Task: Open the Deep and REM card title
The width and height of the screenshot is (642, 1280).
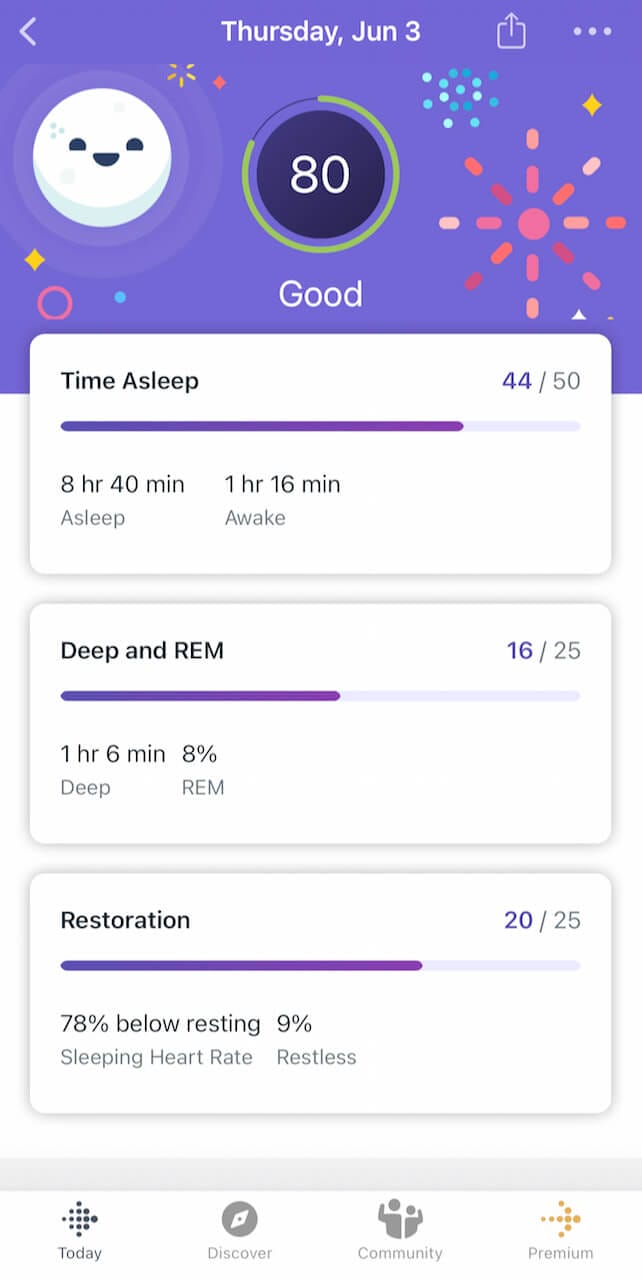Action: 142,651
